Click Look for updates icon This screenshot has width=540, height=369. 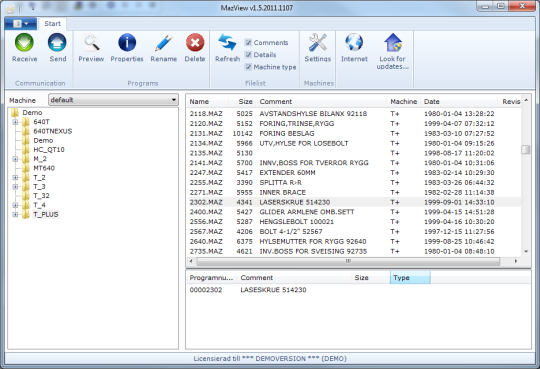pyautogui.click(x=393, y=43)
